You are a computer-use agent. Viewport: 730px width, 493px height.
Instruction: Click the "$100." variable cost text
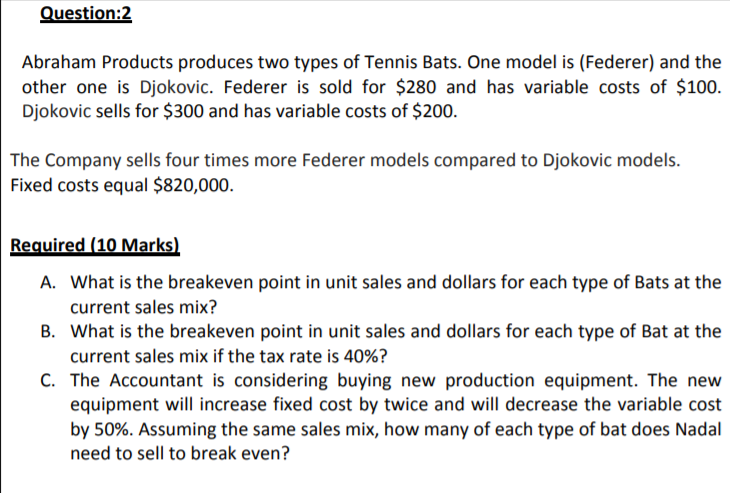699,86
